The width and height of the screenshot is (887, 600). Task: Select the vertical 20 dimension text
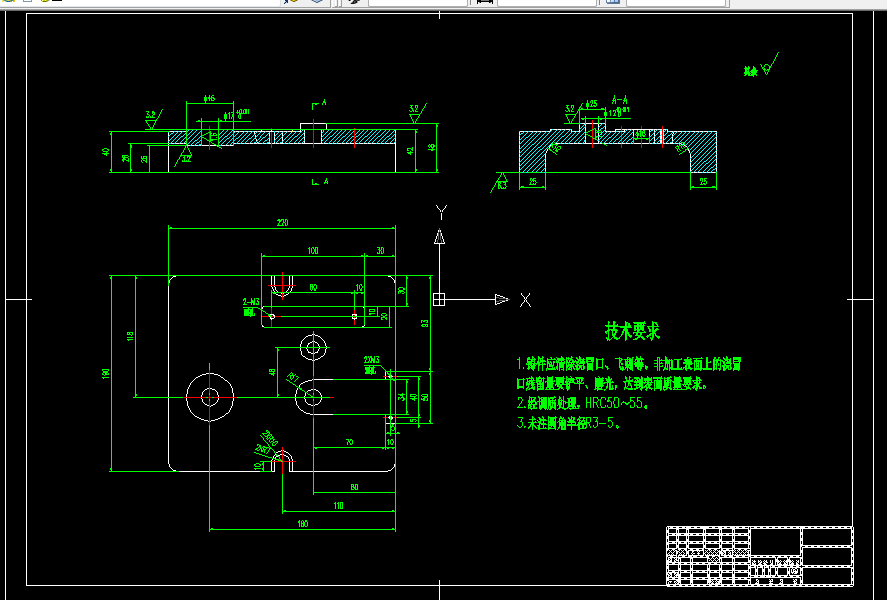[x=385, y=316]
